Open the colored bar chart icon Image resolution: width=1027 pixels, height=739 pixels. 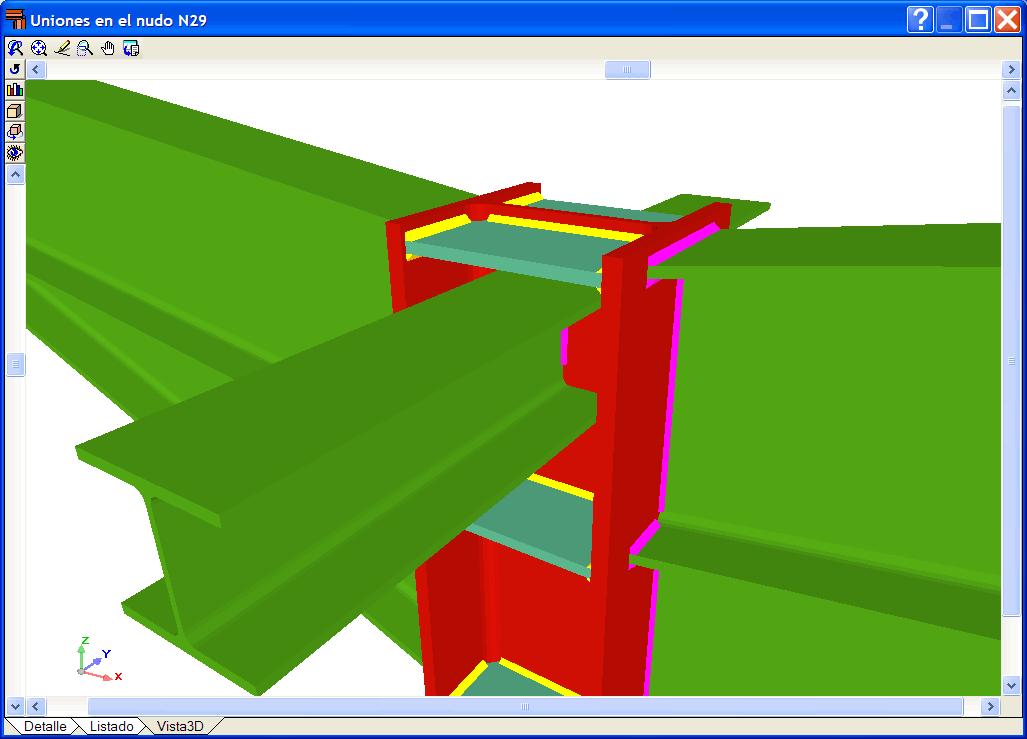15,90
